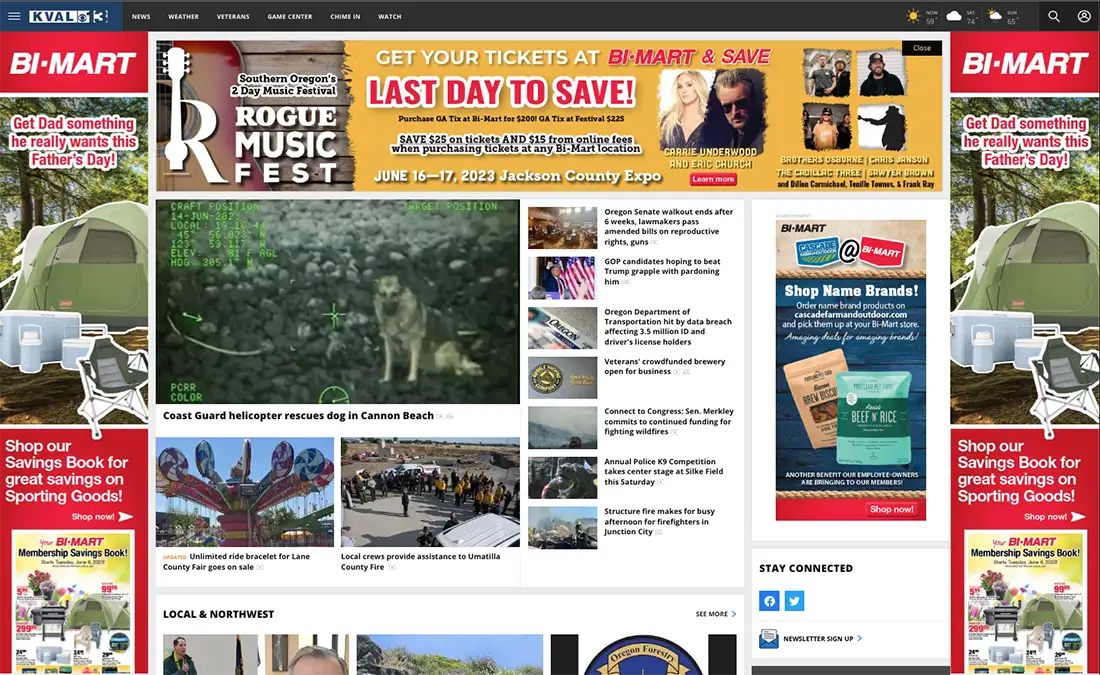
Task: Open the Weather menu item
Action: (183, 16)
